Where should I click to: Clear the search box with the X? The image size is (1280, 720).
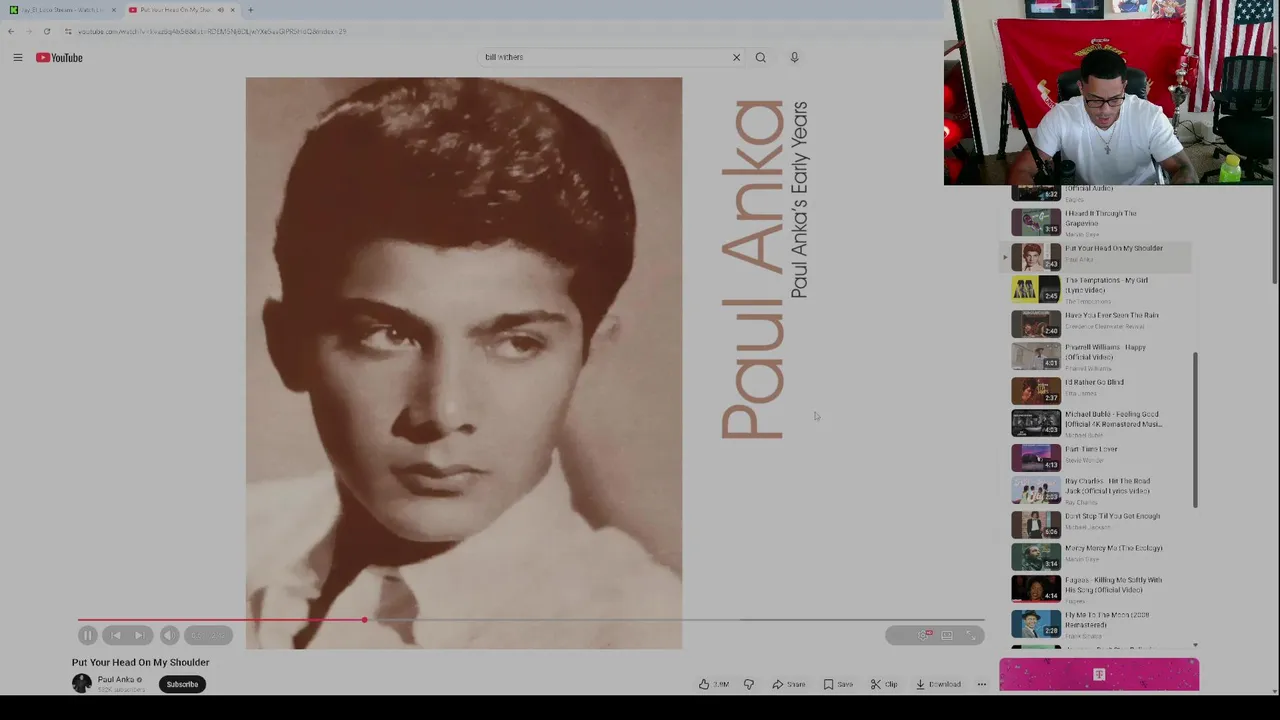coord(736,57)
